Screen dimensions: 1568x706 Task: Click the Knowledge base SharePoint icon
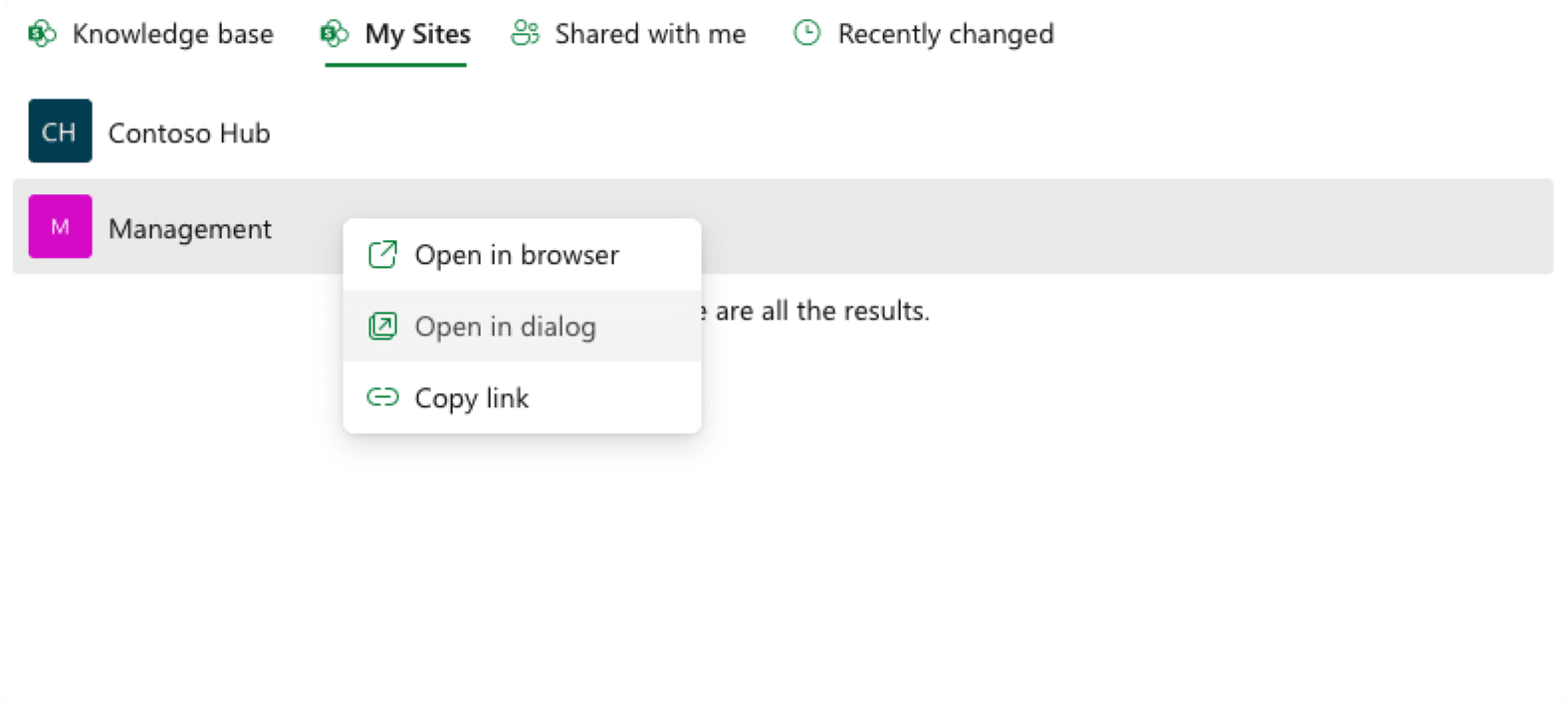point(42,34)
